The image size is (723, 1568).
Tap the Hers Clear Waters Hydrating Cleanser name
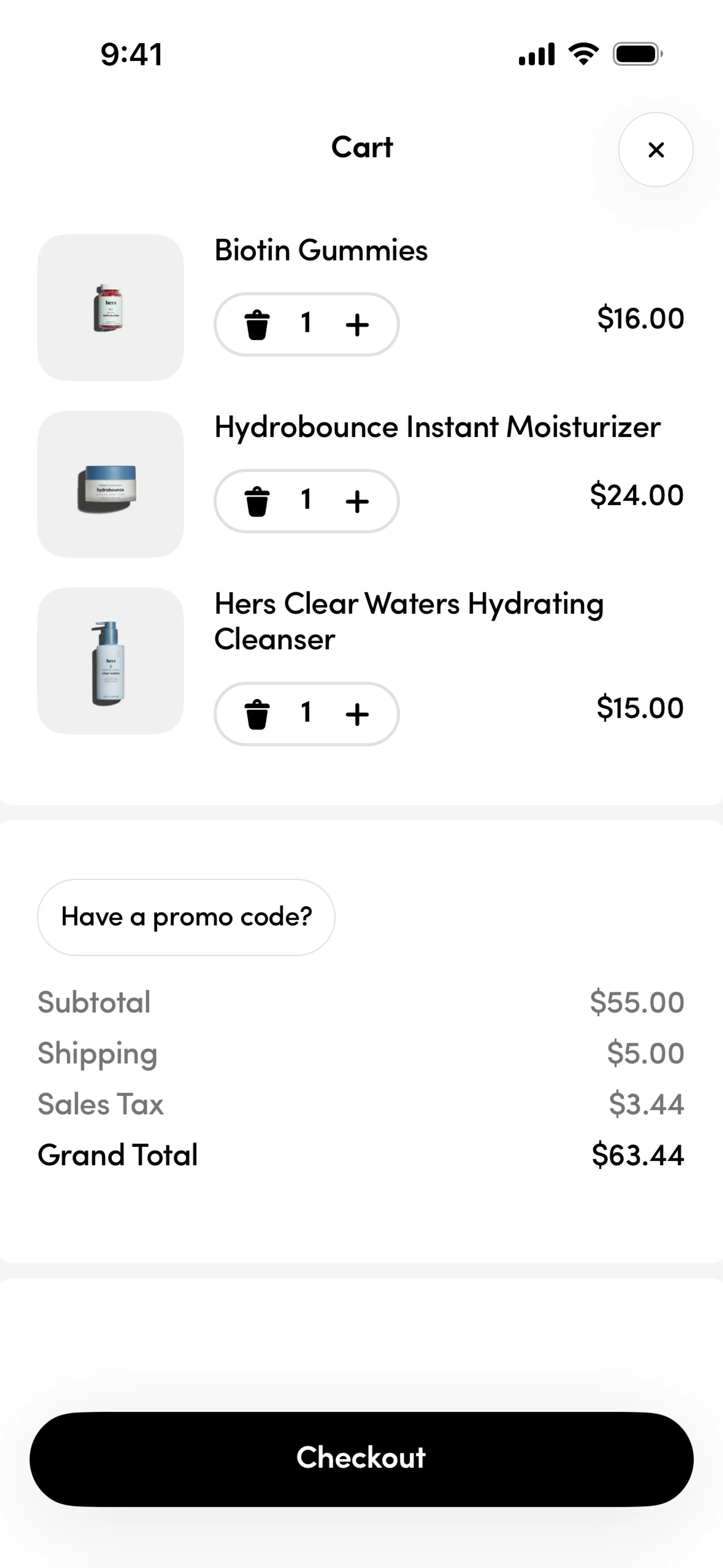pos(408,621)
